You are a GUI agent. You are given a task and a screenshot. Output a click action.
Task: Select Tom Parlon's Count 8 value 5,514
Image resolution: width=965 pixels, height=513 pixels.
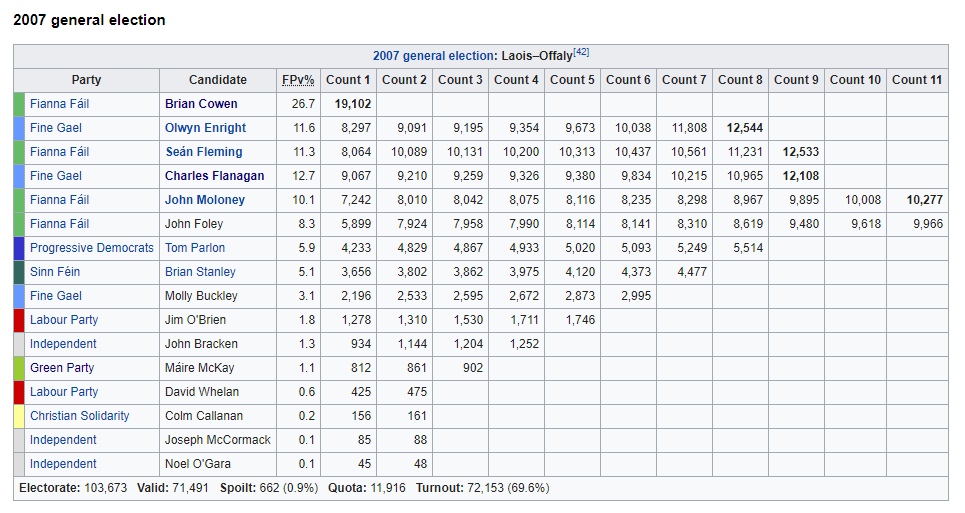tap(748, 248)
